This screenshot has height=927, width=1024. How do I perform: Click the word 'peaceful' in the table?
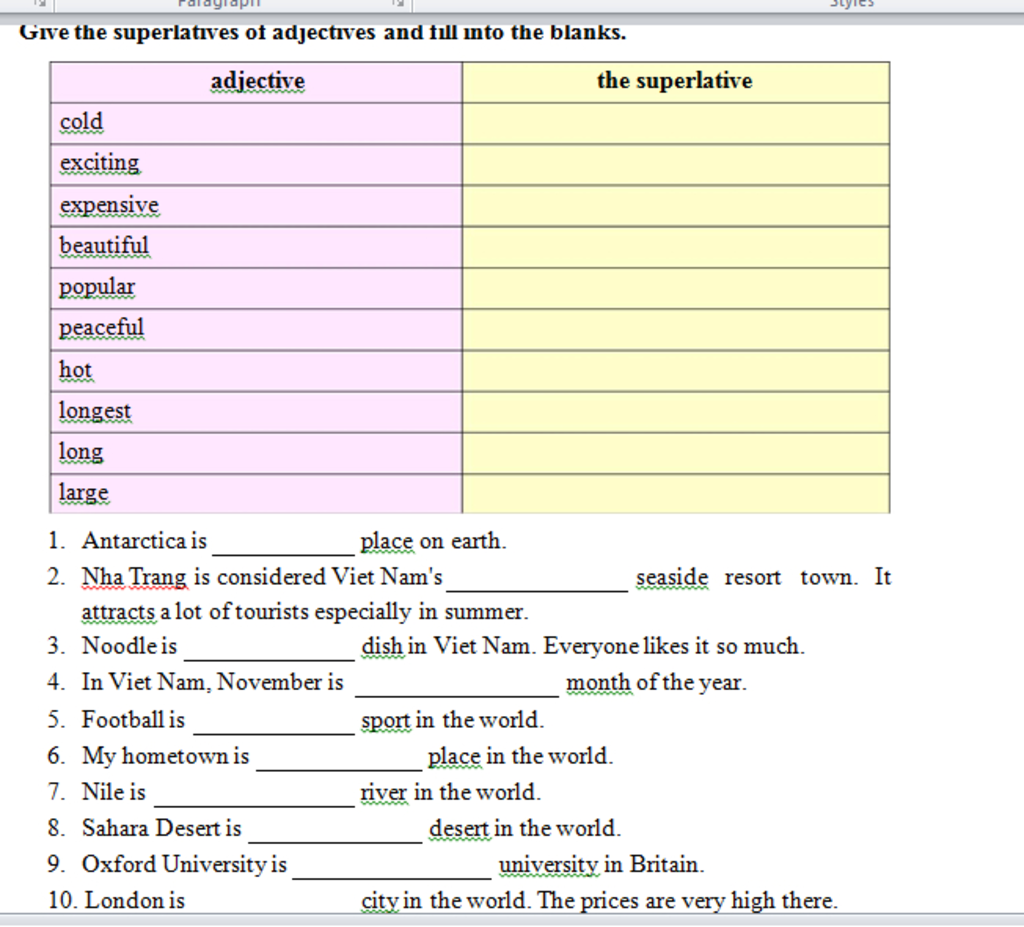(102, 328)
